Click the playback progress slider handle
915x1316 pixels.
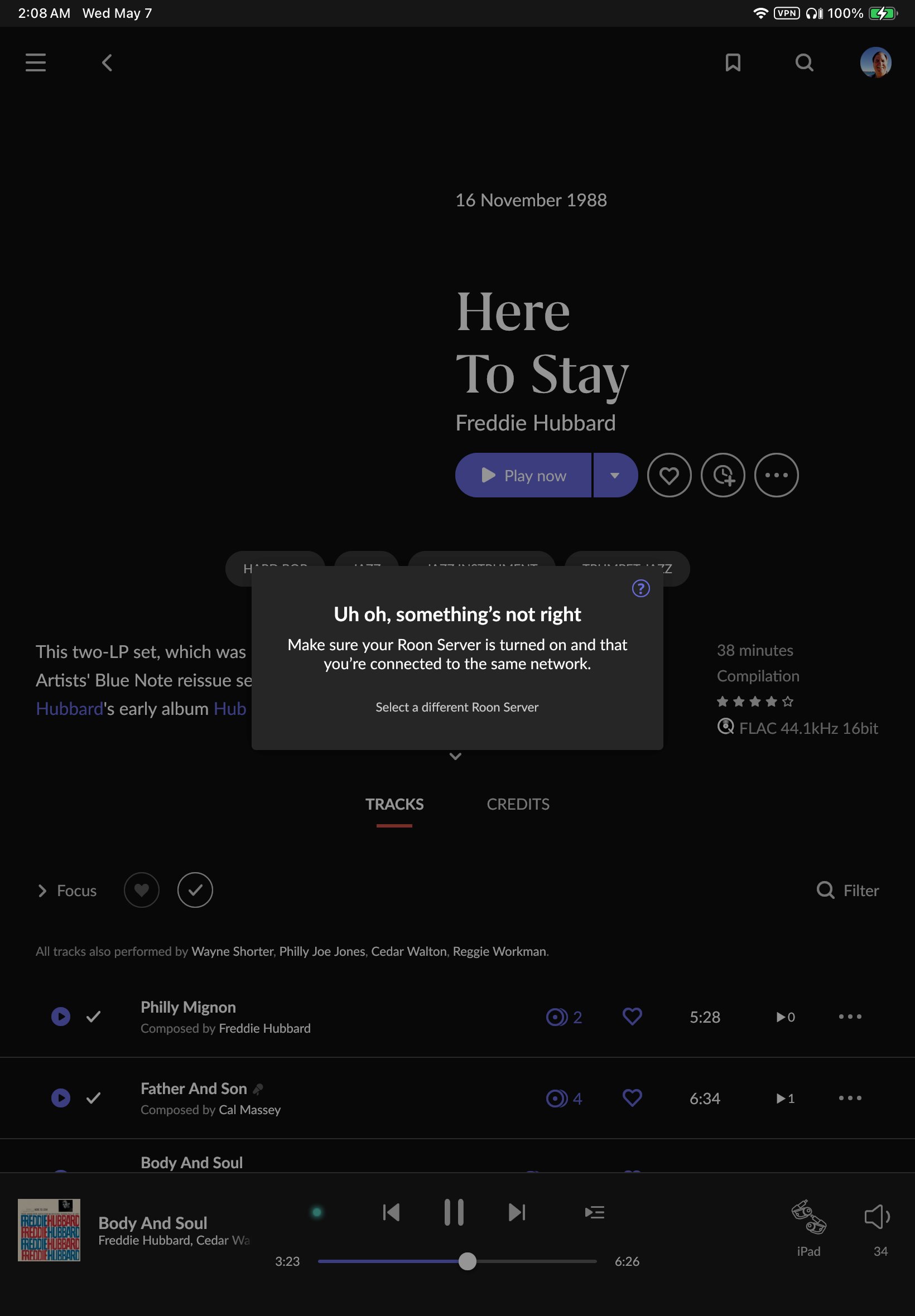(467, 1261)
